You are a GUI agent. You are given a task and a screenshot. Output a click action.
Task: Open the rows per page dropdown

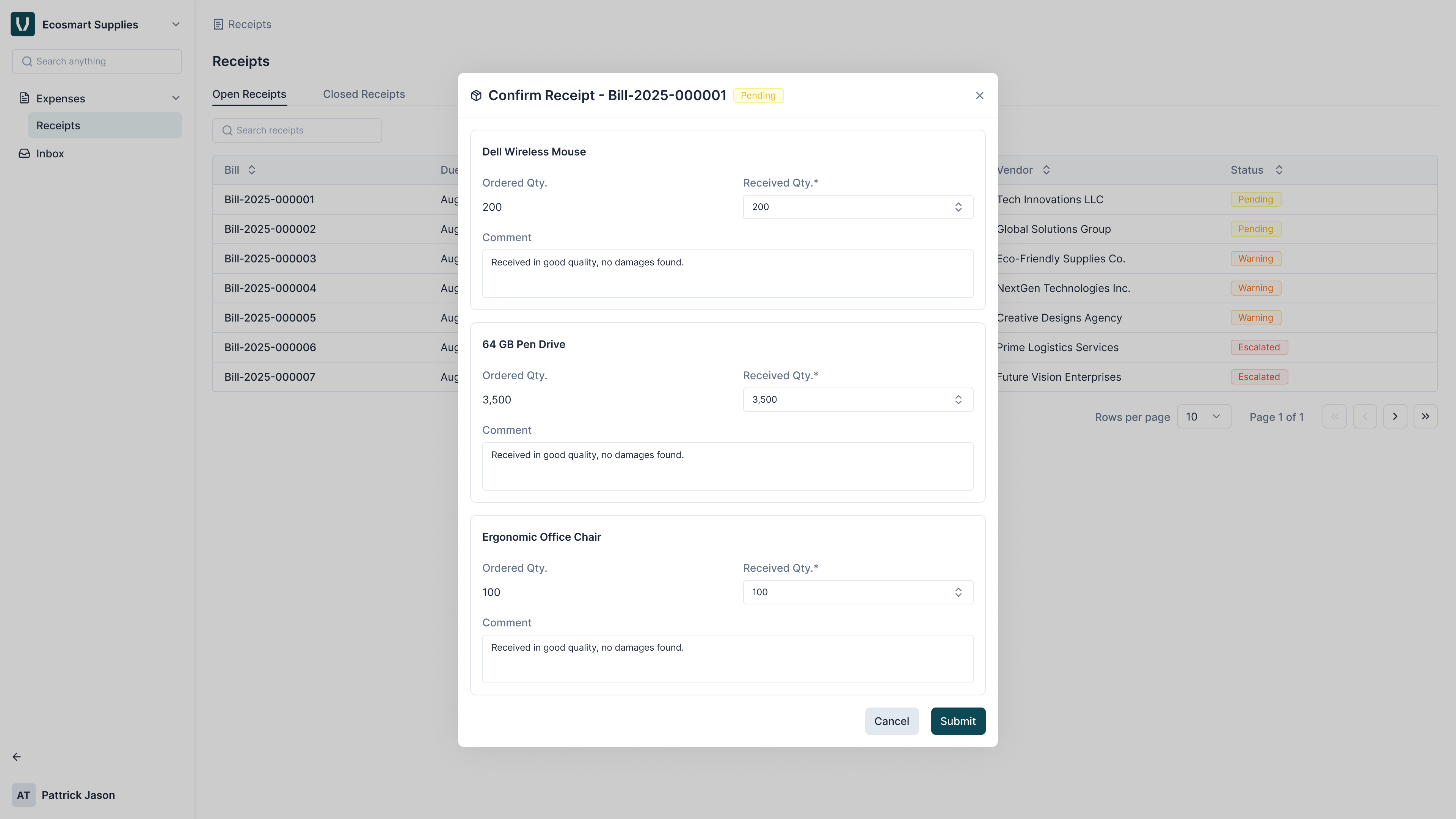click(1203, 417)
